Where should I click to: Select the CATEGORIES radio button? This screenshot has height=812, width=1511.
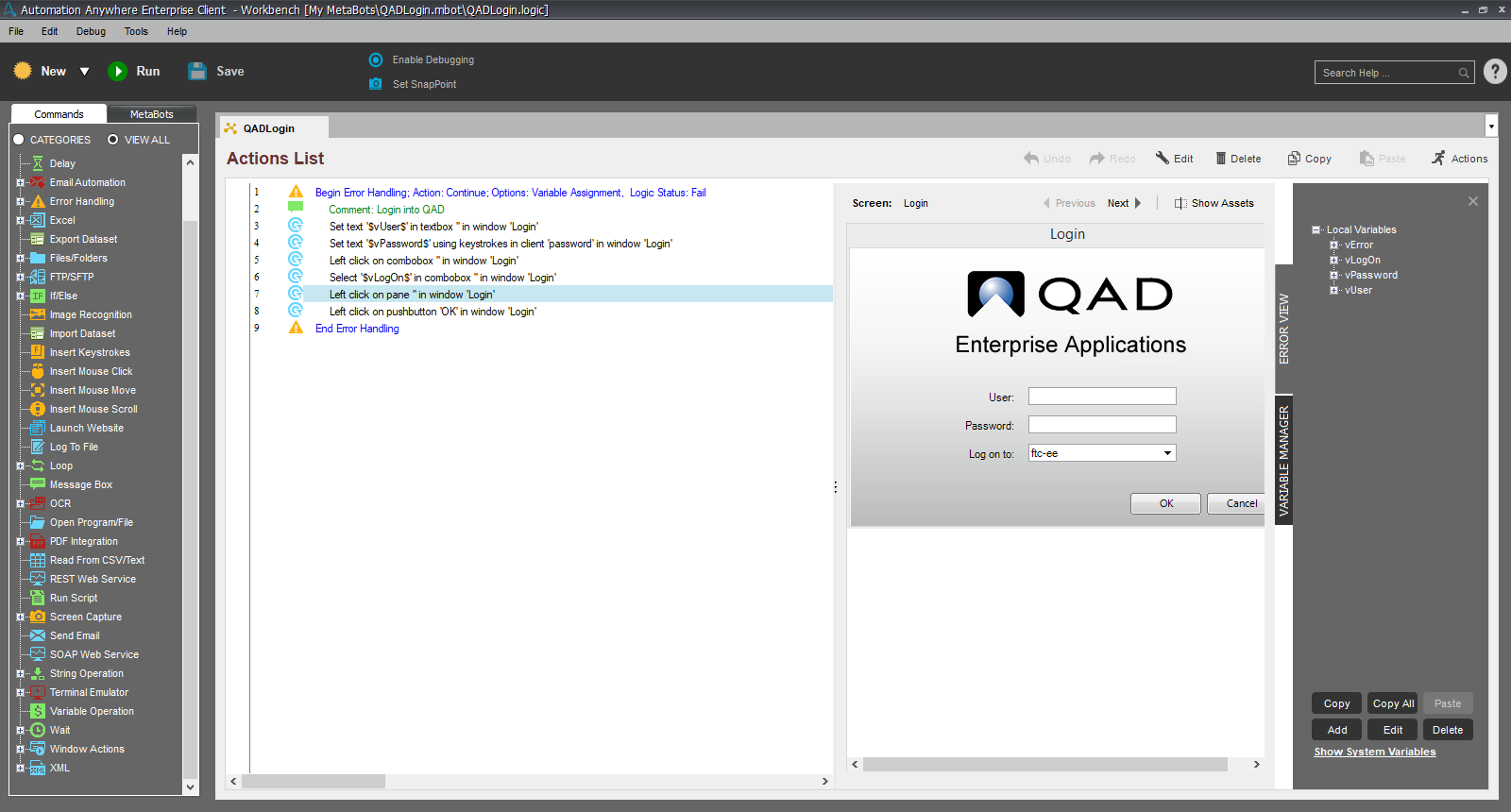[19, 140]
